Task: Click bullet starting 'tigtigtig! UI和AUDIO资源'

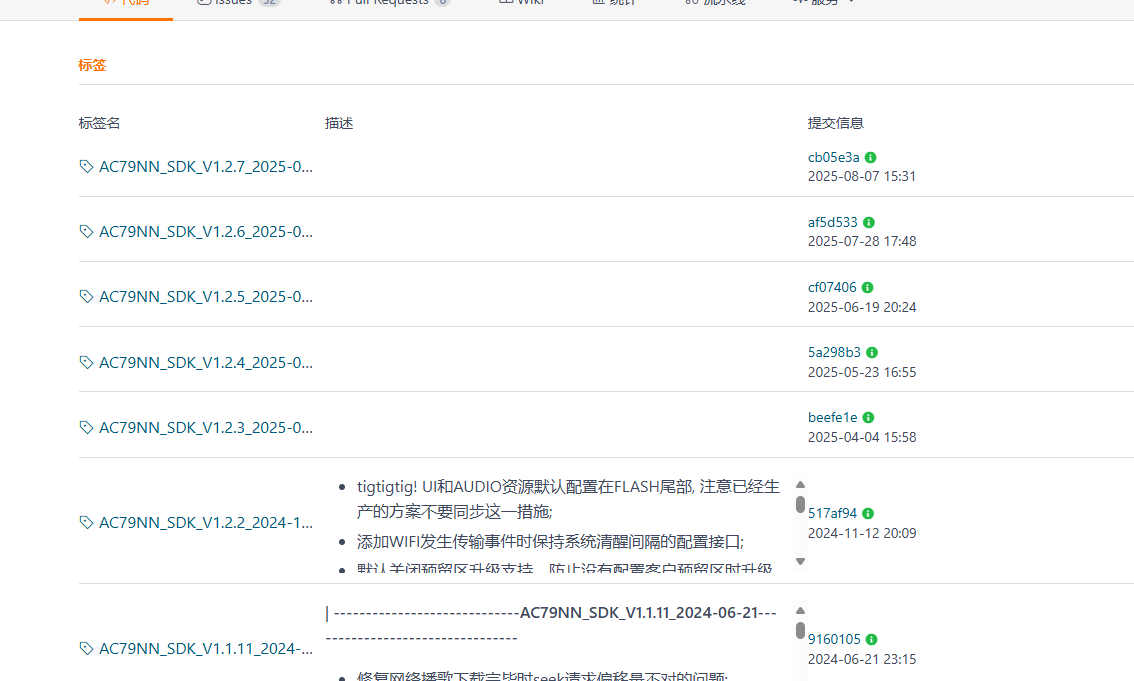Action: coord(568,499)
